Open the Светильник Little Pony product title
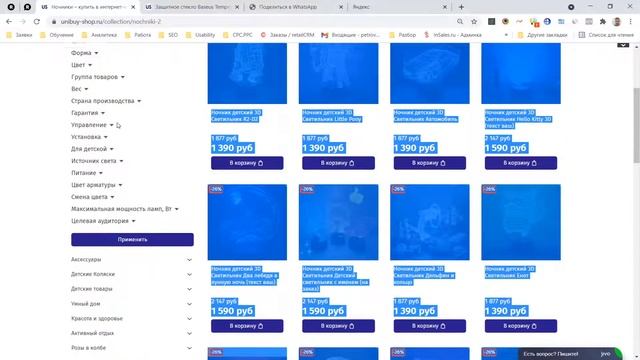 332,116
